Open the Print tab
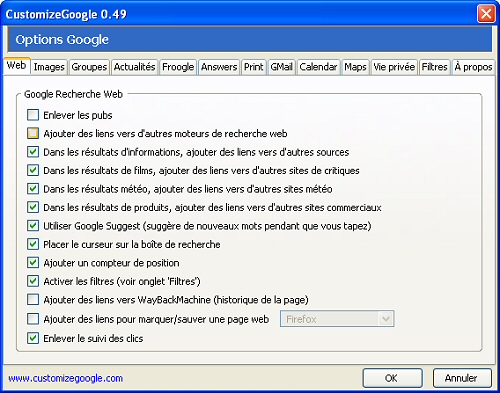The height and width of the screenshot is (393, 500). [x=254, y=67]
